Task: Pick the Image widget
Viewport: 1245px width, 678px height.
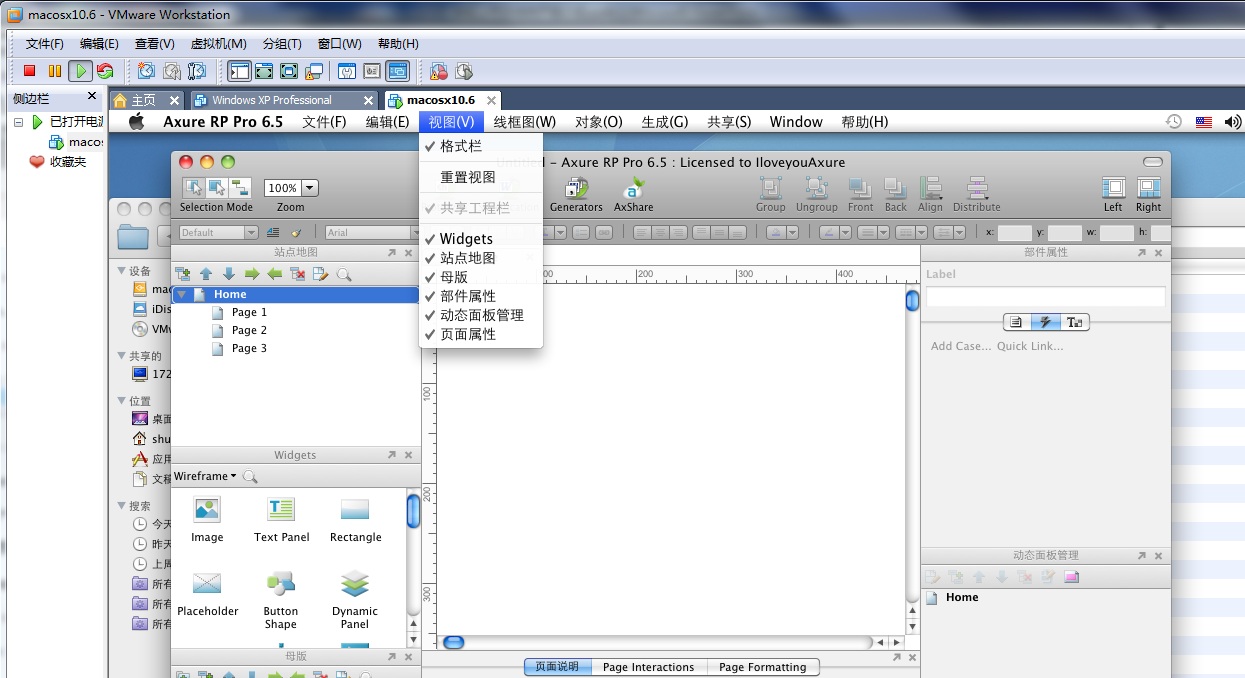Action: tap(207, 520)
